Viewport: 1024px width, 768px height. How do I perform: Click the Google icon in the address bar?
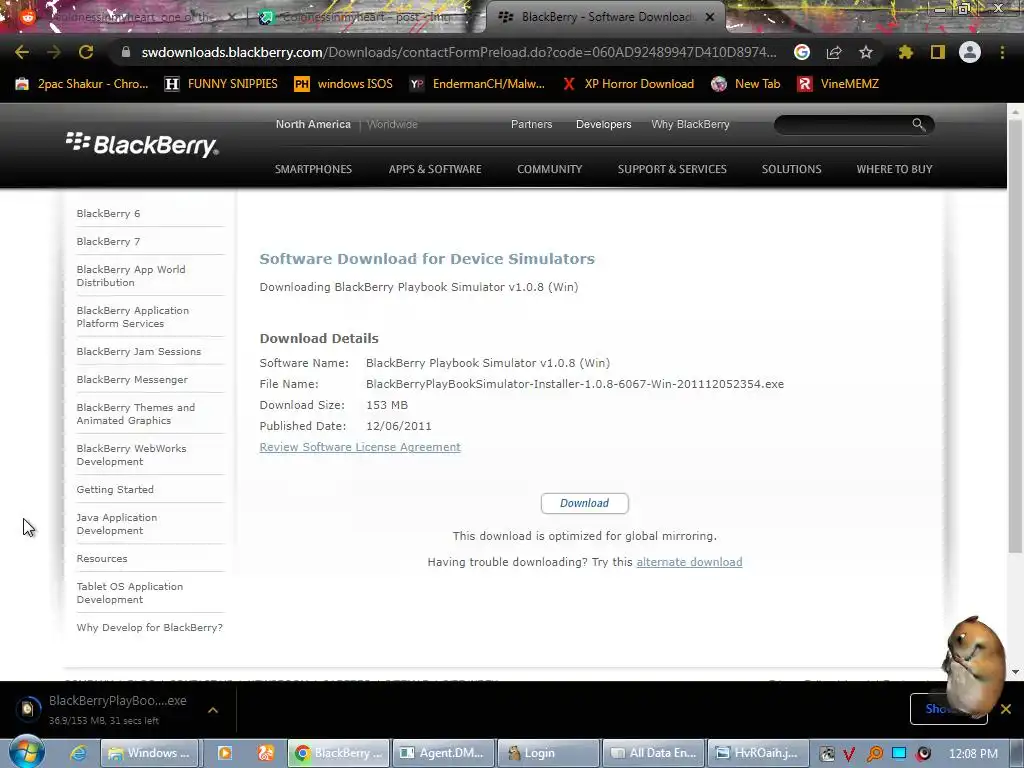click(802, 52)
